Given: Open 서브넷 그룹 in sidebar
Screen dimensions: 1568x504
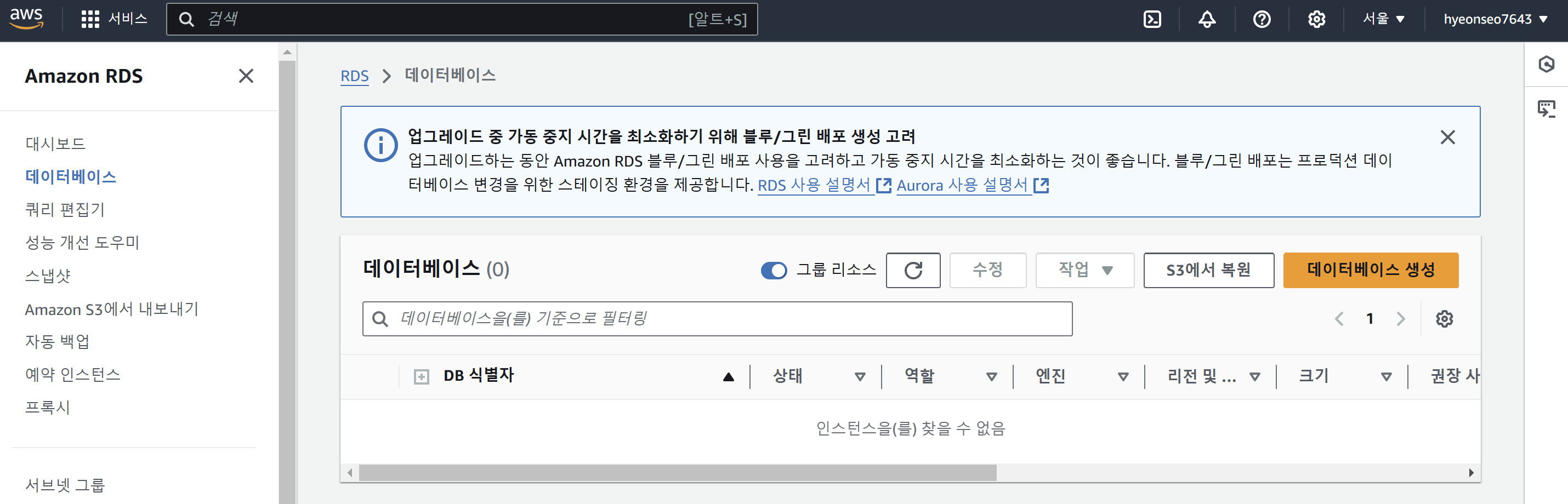Looking at the screenshot, I should [x=65, y=485].
